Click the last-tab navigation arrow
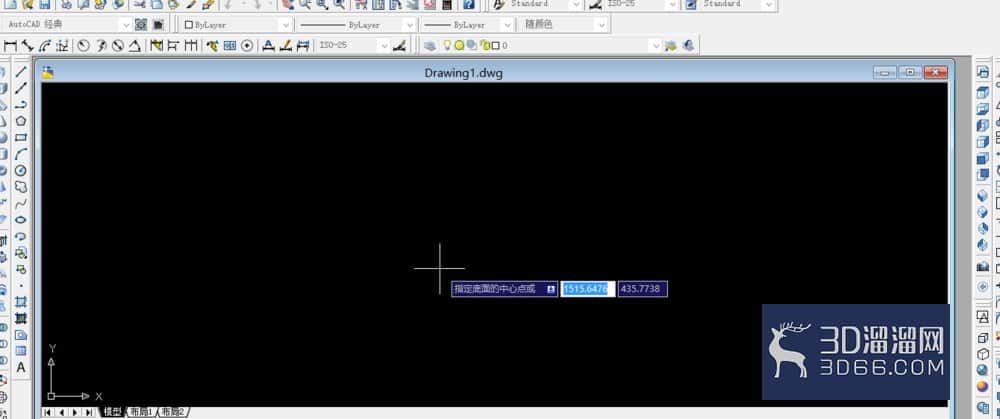The image size is (1000, 419). coord(89,413)
